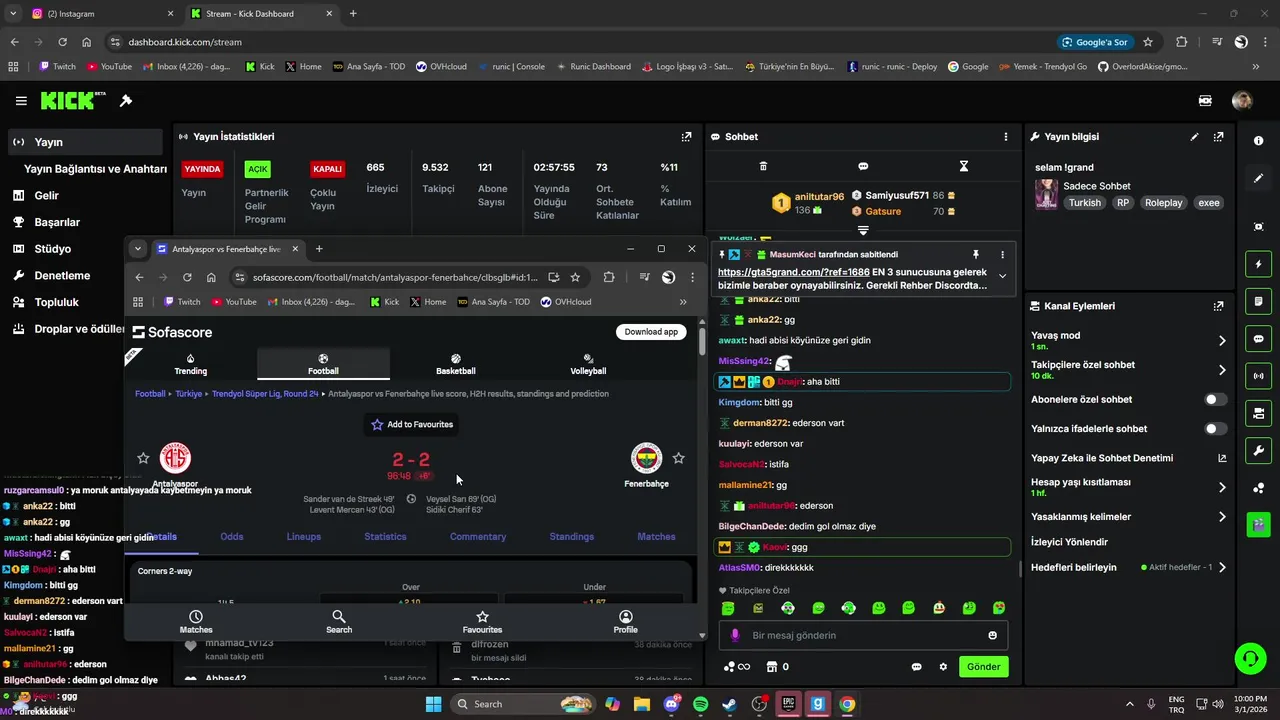1280x720 pixels.
Task: Pop out the Kanal Eylemleri panel
Action: point(1218,306)
